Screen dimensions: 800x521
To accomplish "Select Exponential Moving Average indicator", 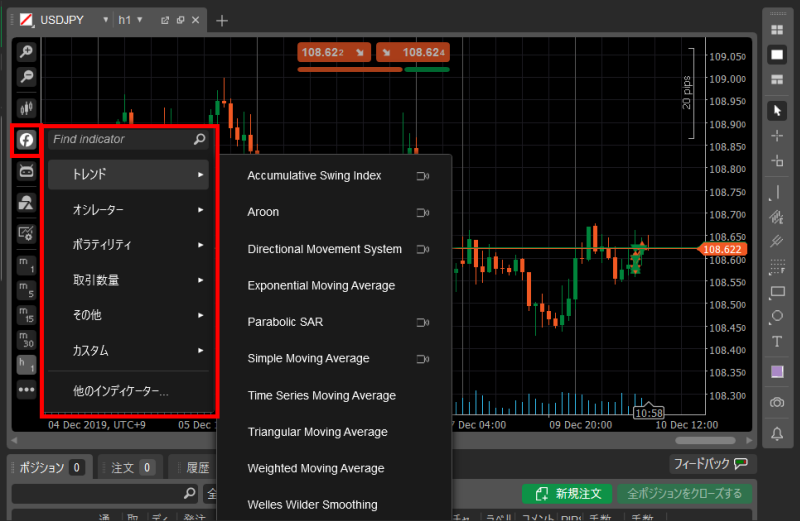I will [321, 286].
